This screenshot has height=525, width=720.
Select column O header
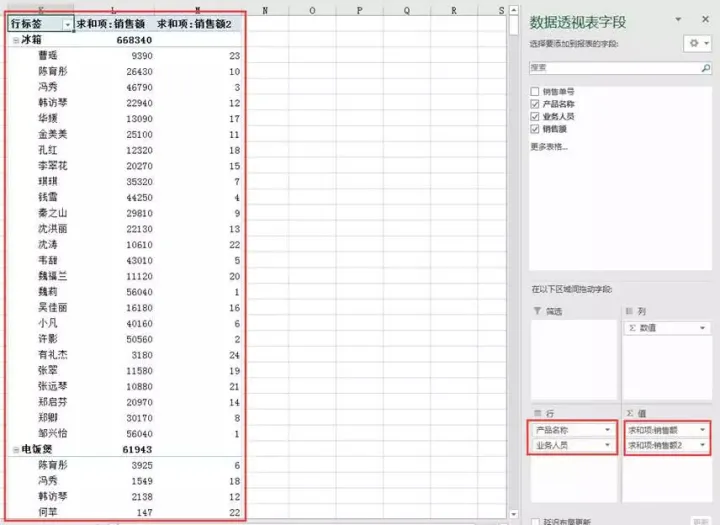click(x=312, y=10)
